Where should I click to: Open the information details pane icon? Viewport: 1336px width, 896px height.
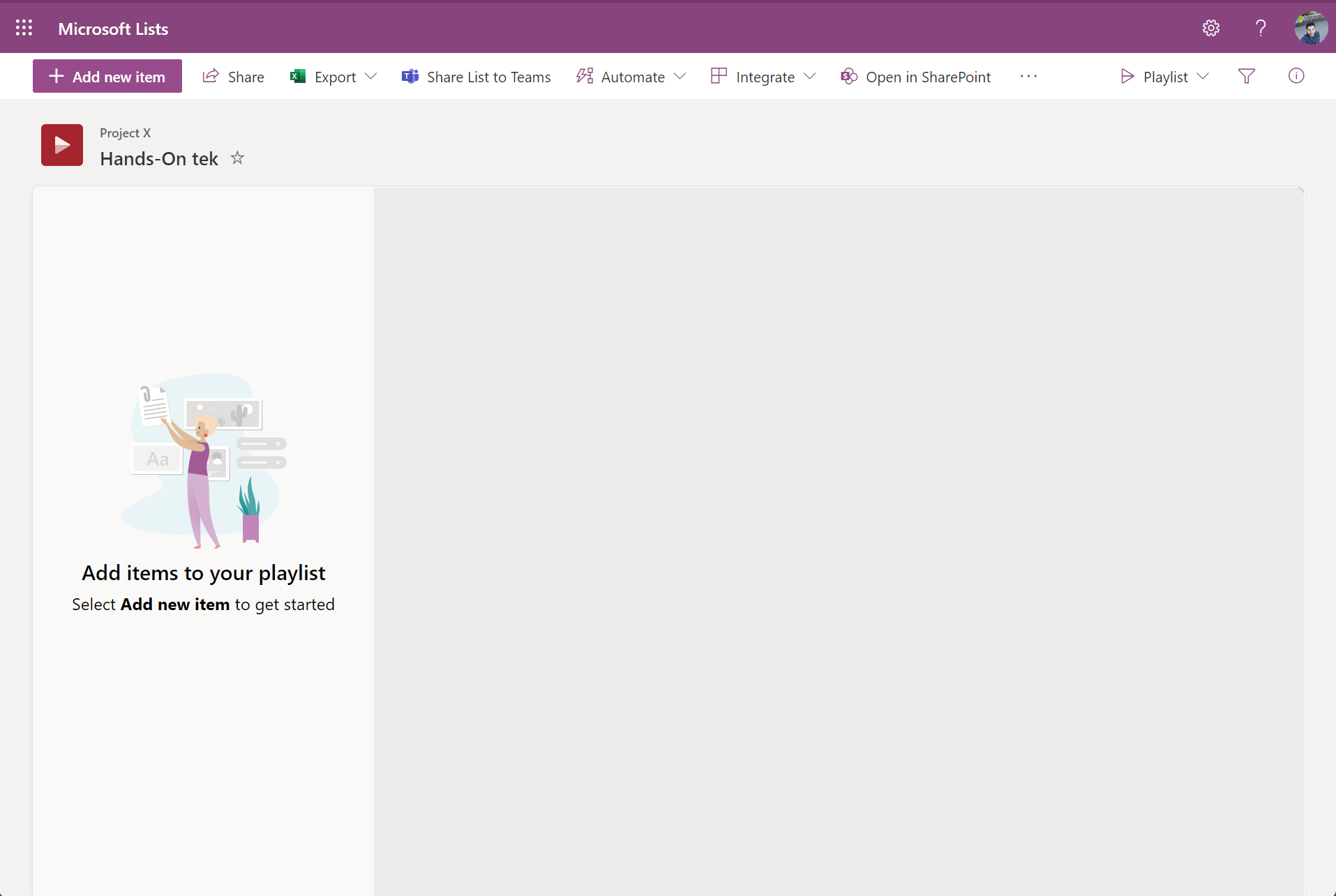tap(1296, 76)
